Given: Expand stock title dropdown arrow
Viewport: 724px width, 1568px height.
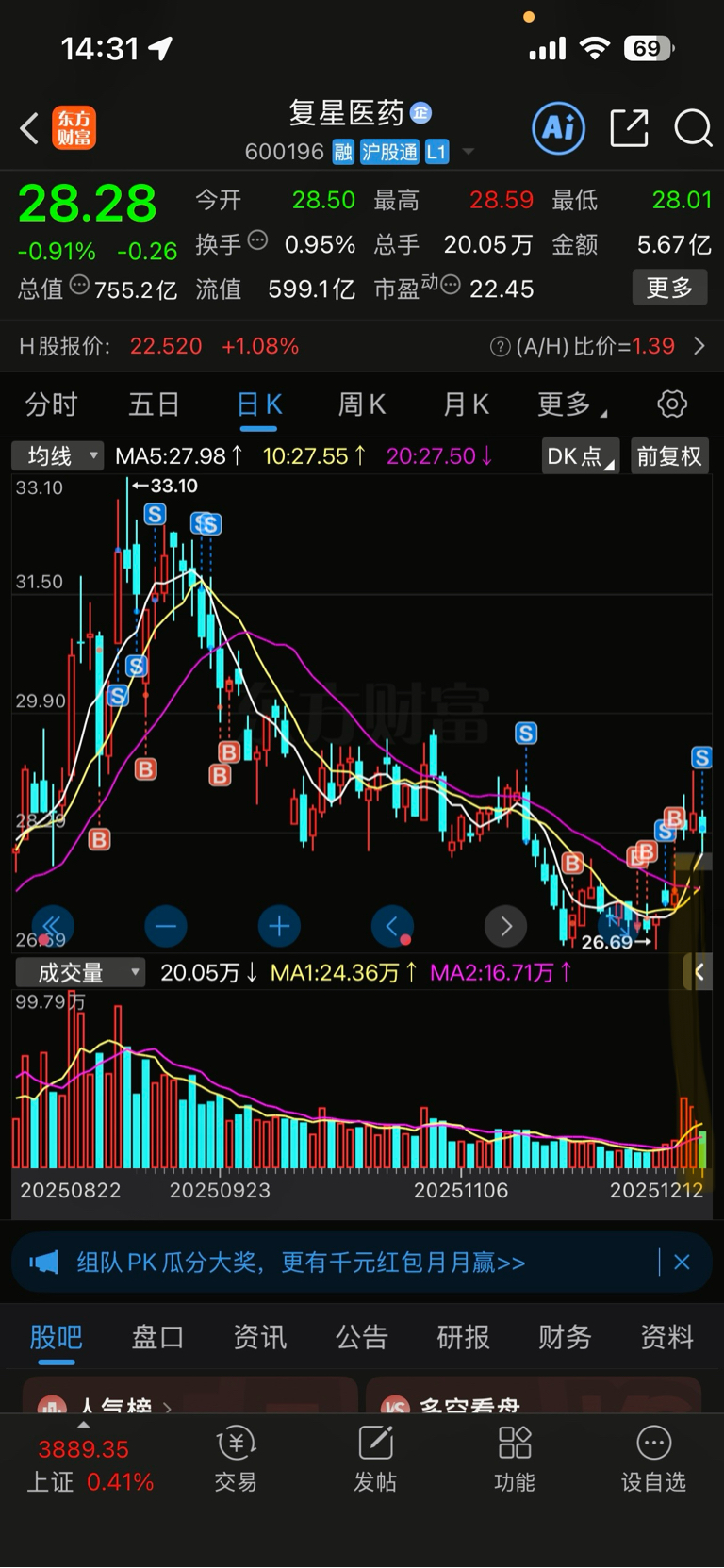Looking at the screenshot, I should tap(469, 152).
